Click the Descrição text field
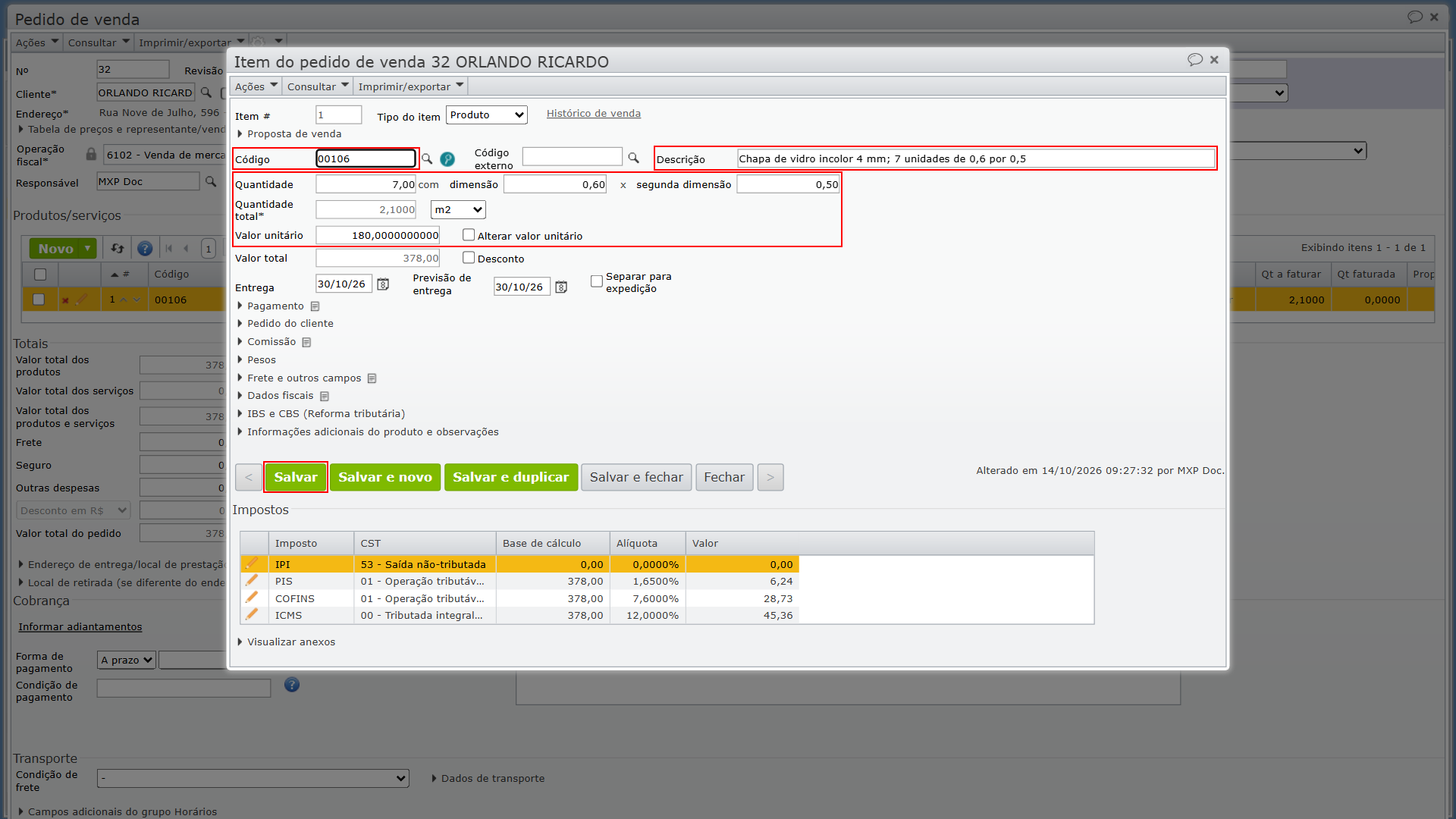Image resolution: width=1456 pixels, height=819 pixels. coord(975,158)
